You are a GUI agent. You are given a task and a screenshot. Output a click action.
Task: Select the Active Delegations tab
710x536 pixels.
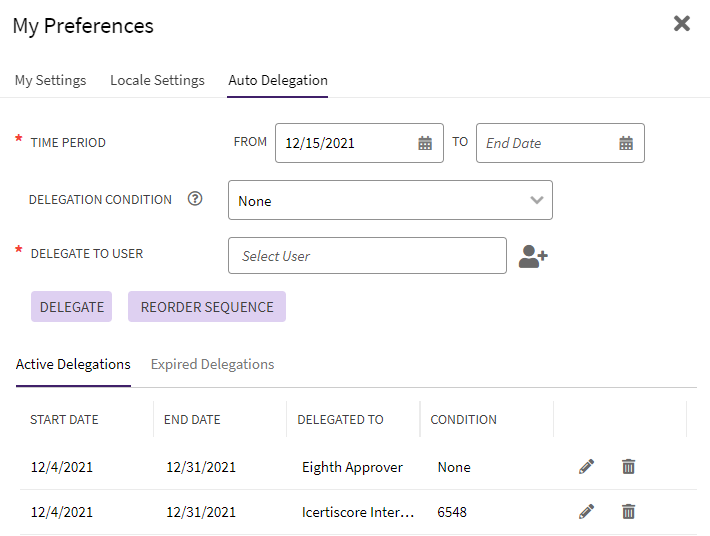click(x=73, y=364)
